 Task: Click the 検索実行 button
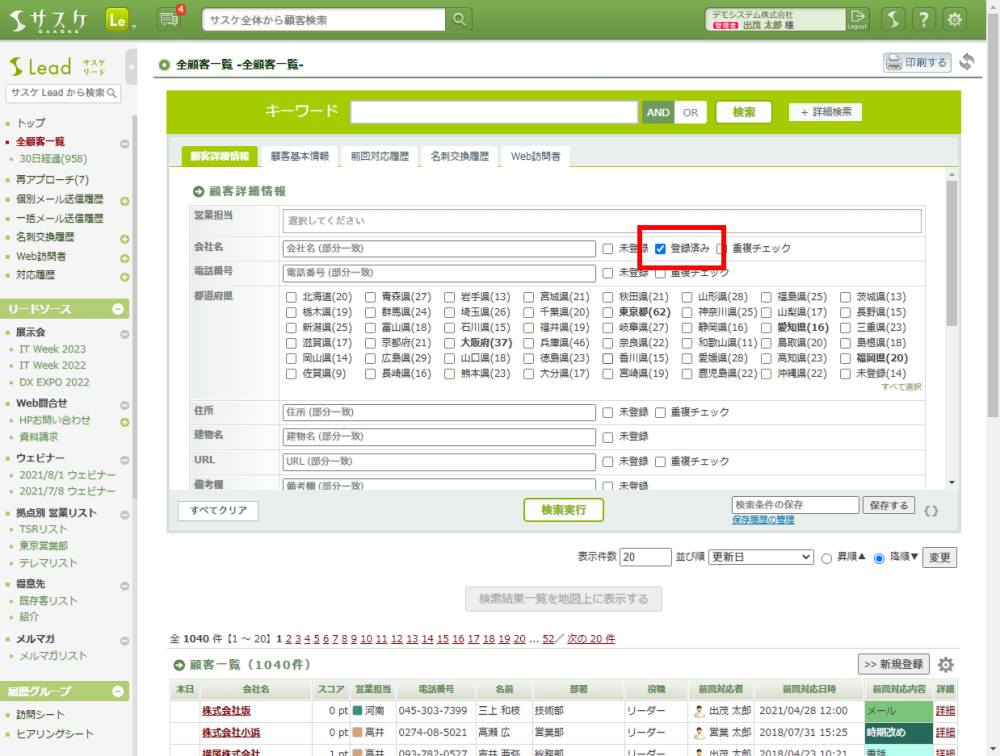tap(563, 510)
